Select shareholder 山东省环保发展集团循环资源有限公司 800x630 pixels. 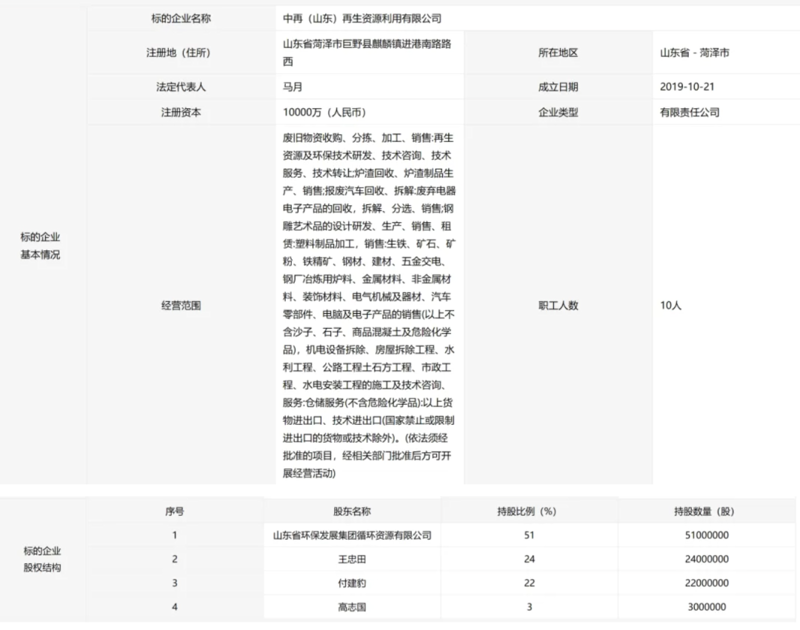[x=352, y=535]
